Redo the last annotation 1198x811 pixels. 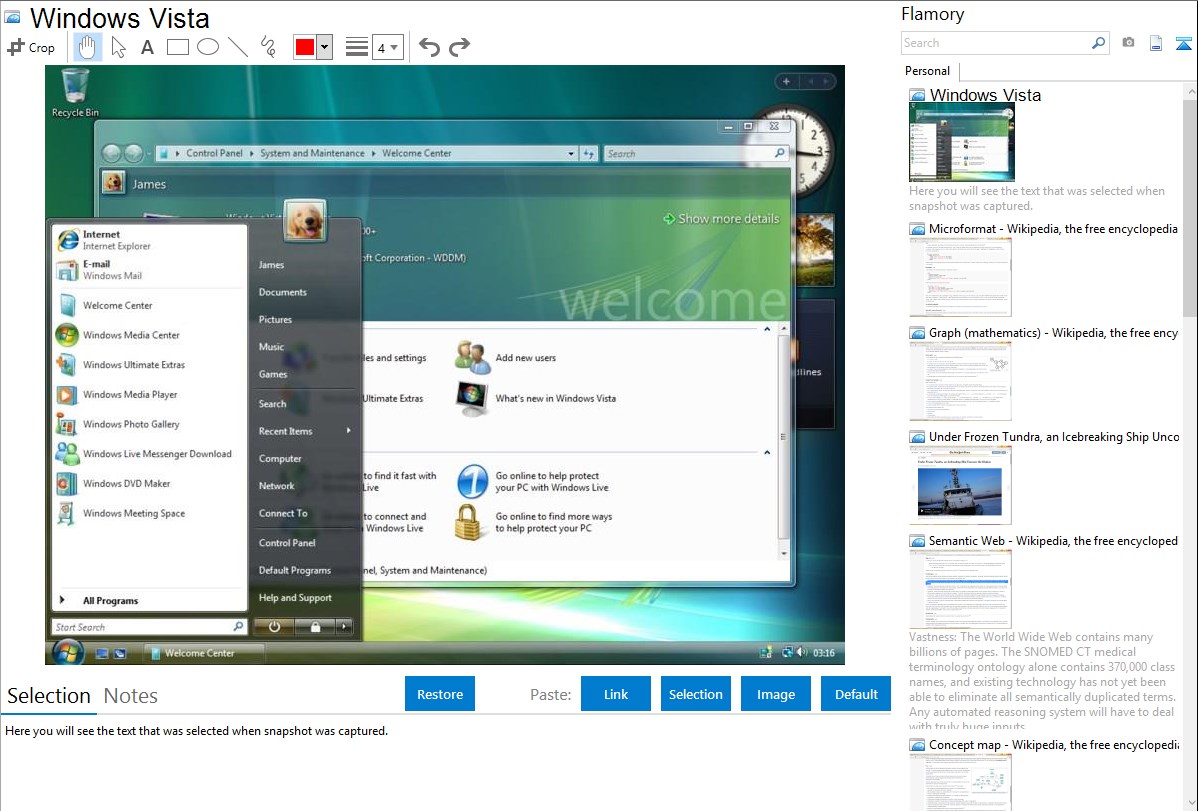point(459,47)
